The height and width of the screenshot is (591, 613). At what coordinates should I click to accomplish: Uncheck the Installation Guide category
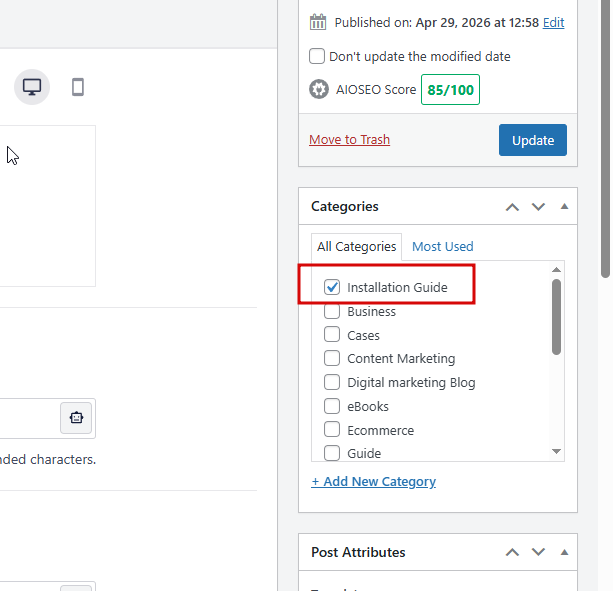coord(332,288)
